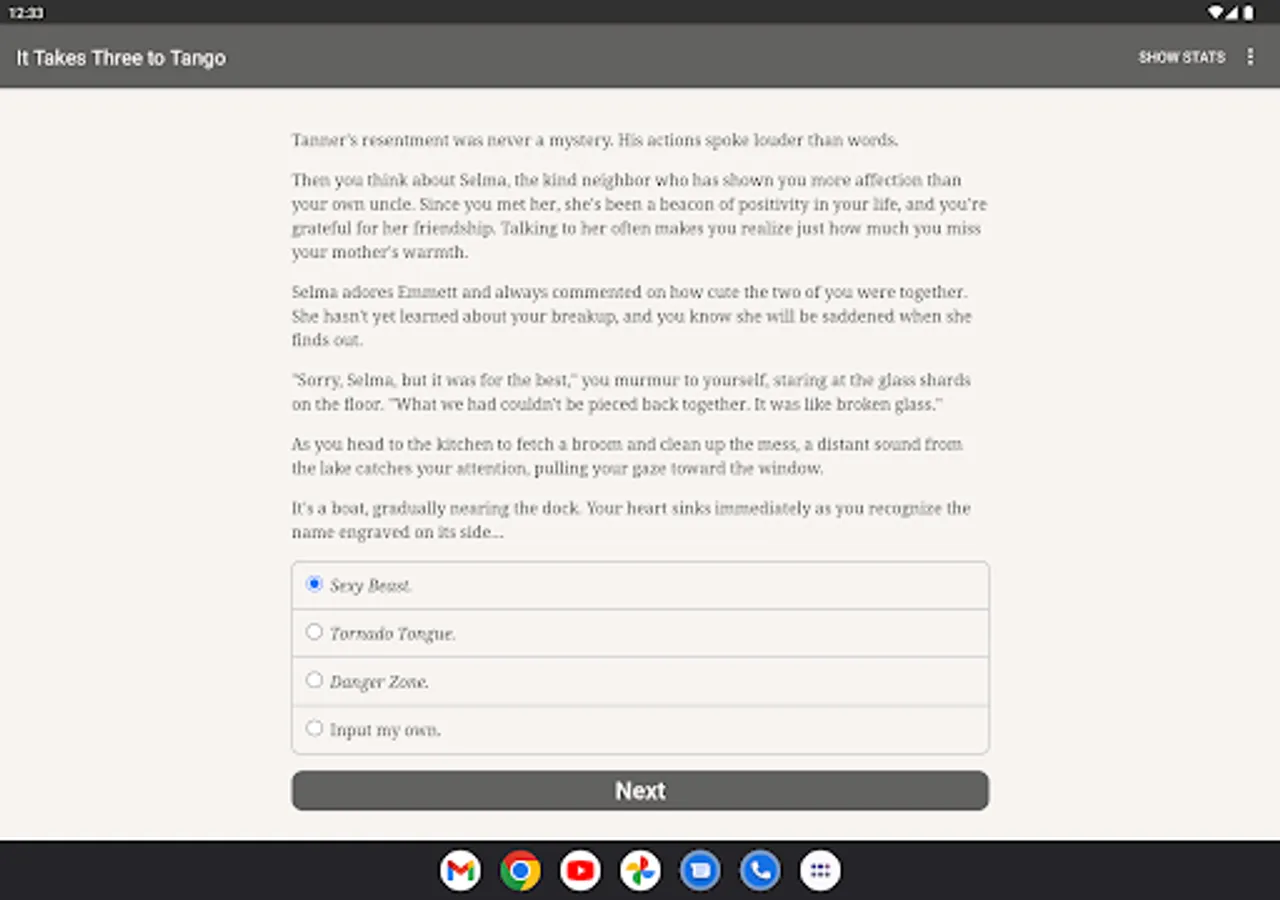Tap the cellular signal status icon
This screenshot has height=900, width=1280.
[1231, 11]
